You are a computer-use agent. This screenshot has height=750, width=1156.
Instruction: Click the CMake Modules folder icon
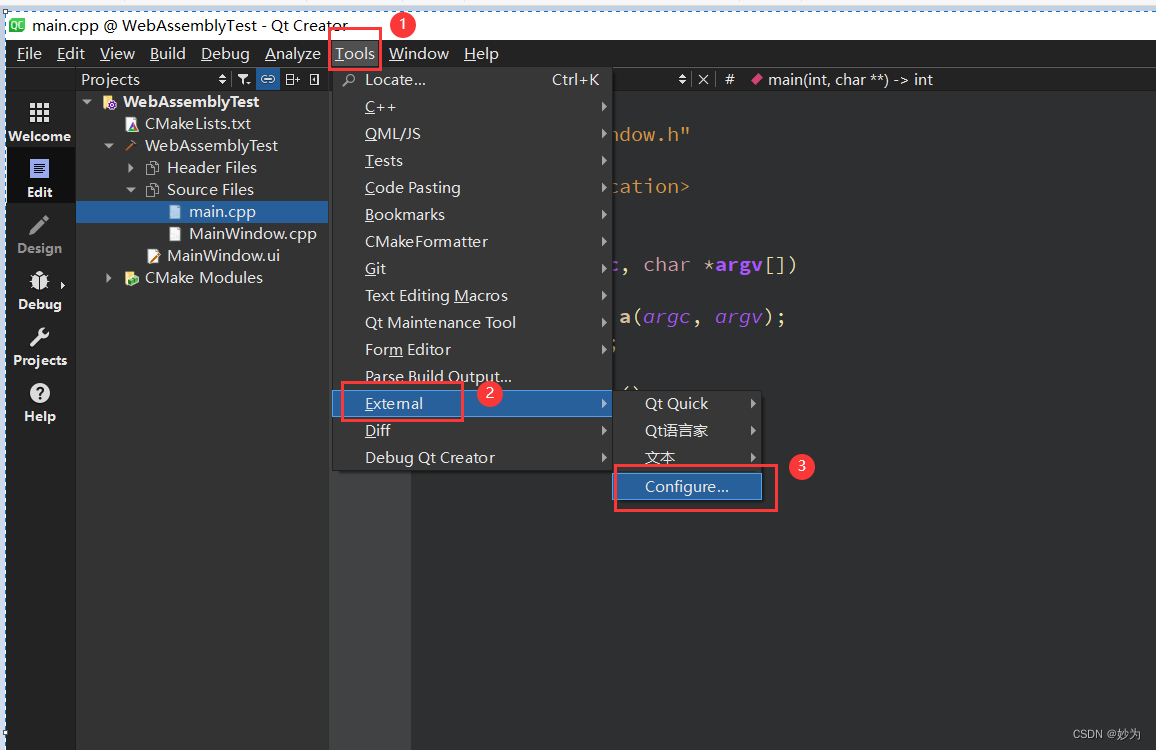click(132, 278)
